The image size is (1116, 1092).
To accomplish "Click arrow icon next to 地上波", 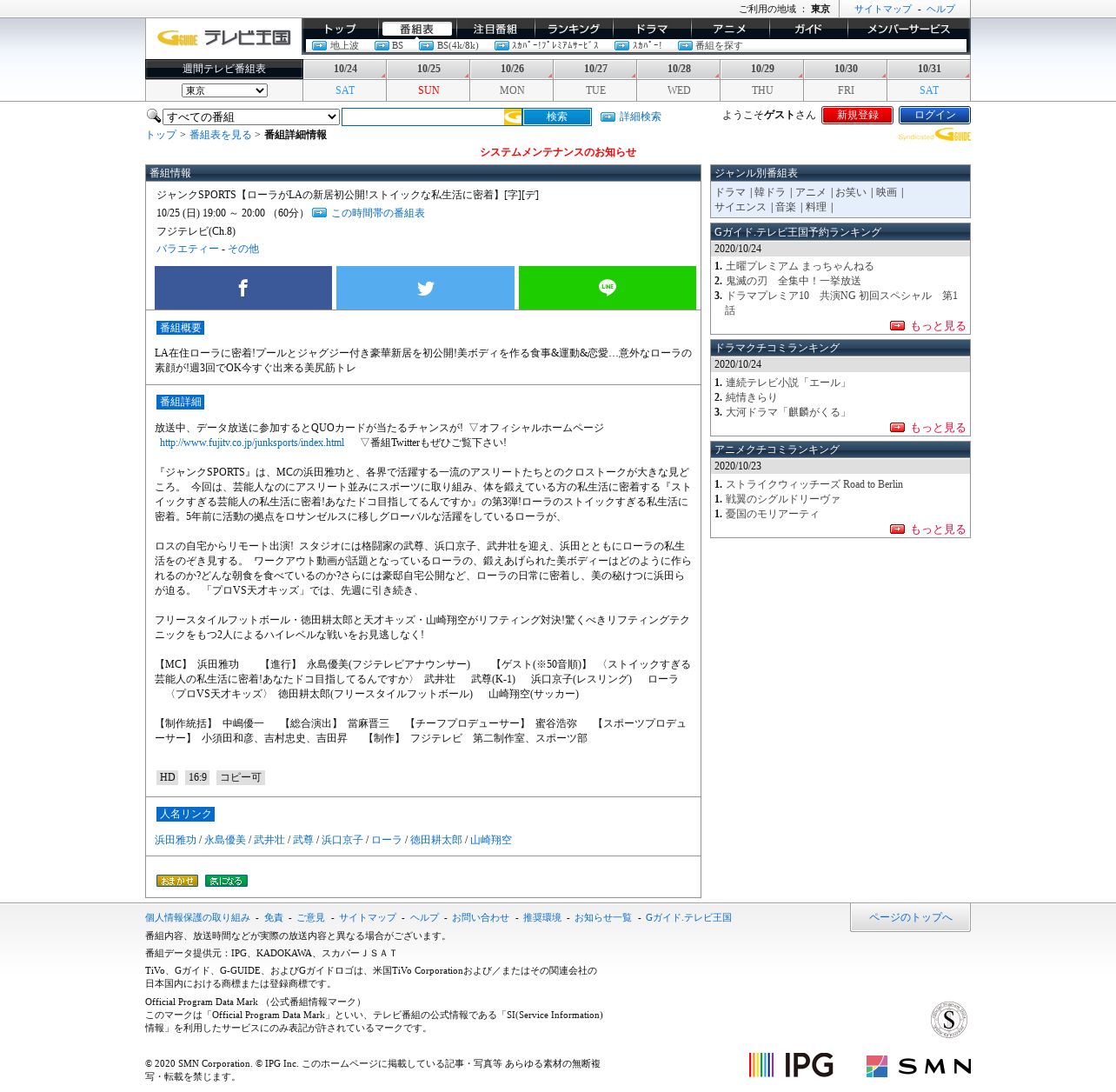I will (319, 45).
